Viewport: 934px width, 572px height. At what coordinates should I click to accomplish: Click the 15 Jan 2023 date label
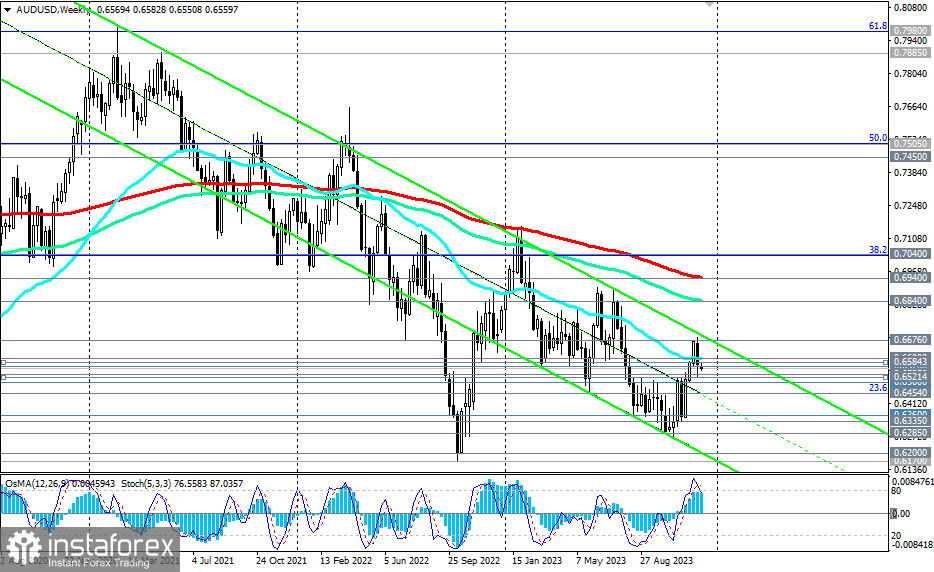pyautogui.click(x=537, y=561)
